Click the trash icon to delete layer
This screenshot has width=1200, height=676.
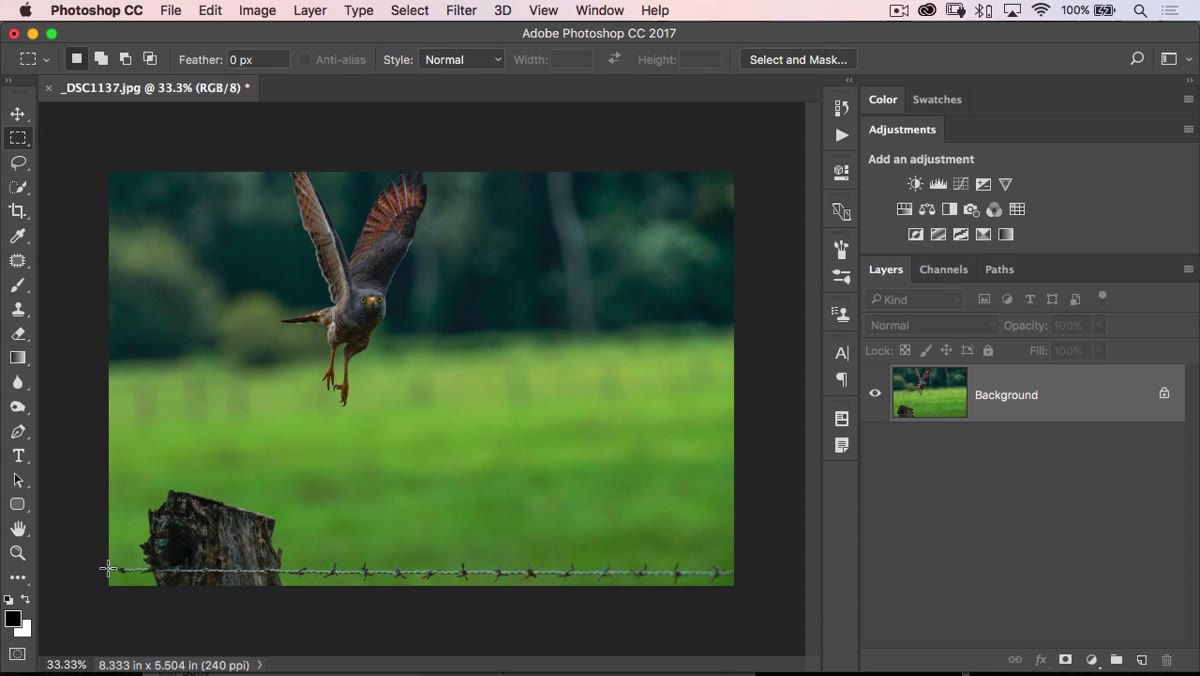1166,660
